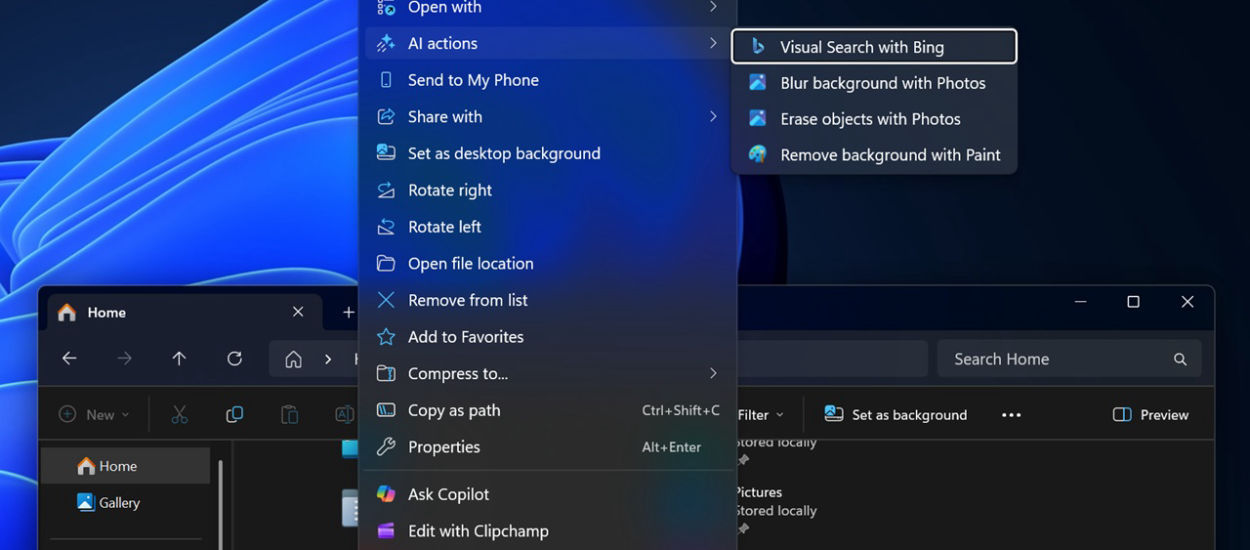The height and width of the screenshot is (550, 1250).
Task: Expand the Compress to submenu
Action: pos(547,374)
